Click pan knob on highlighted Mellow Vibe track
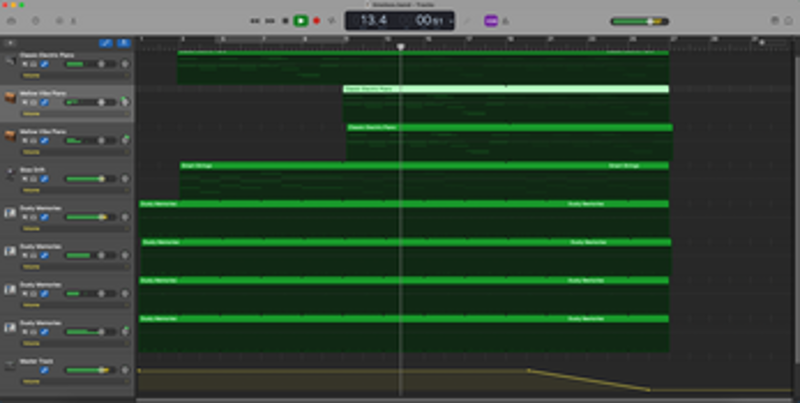800x403 pixels. click(124, 102)
